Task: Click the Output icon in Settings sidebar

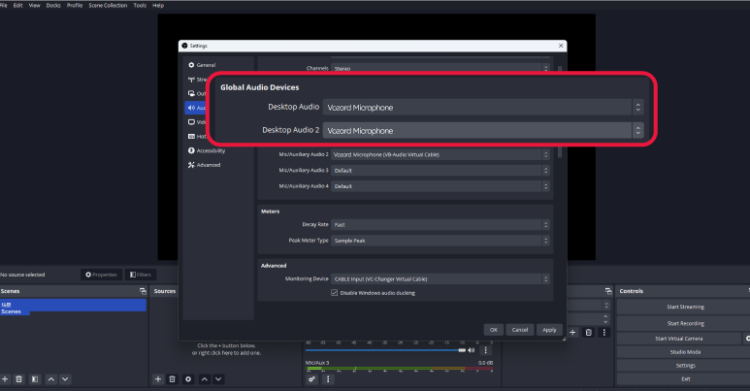Action: (x=191, y=93)
